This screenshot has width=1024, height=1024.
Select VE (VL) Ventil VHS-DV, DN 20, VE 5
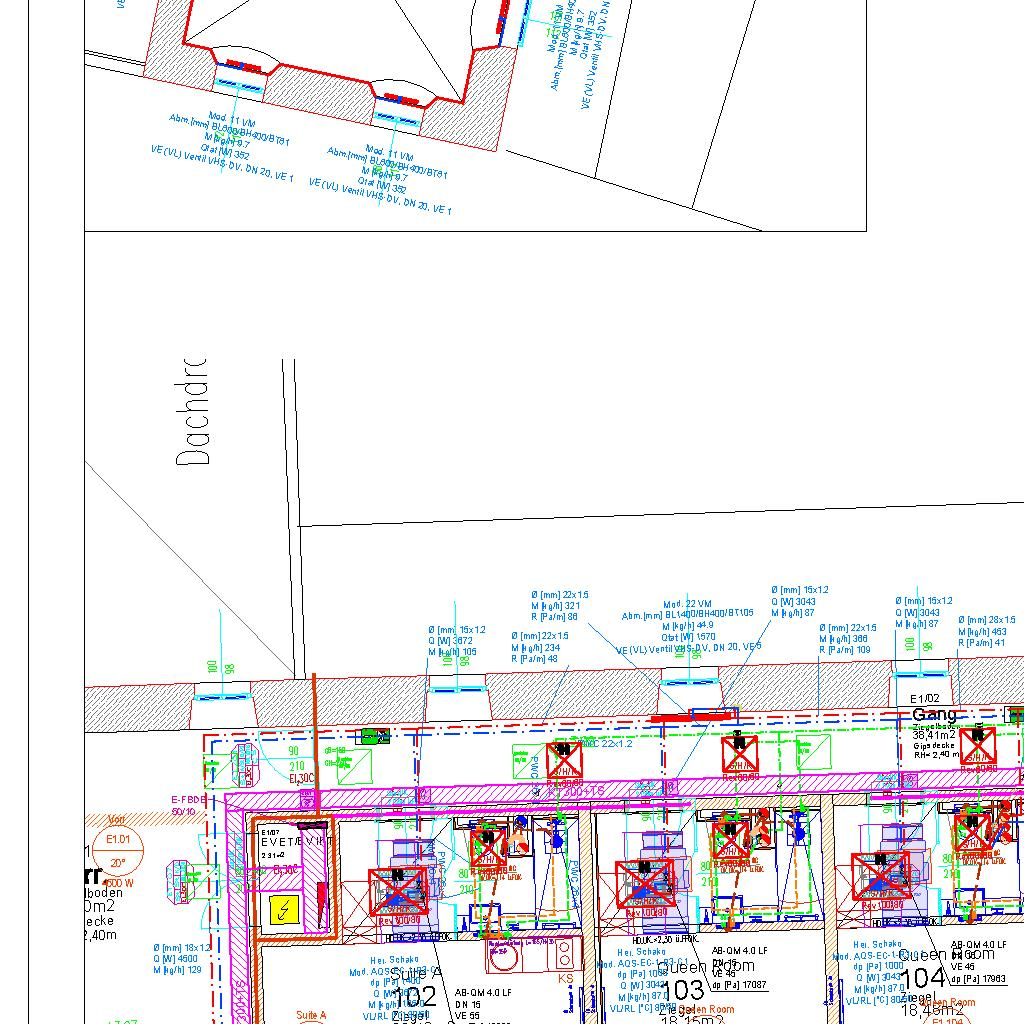(x=688, y=648)
